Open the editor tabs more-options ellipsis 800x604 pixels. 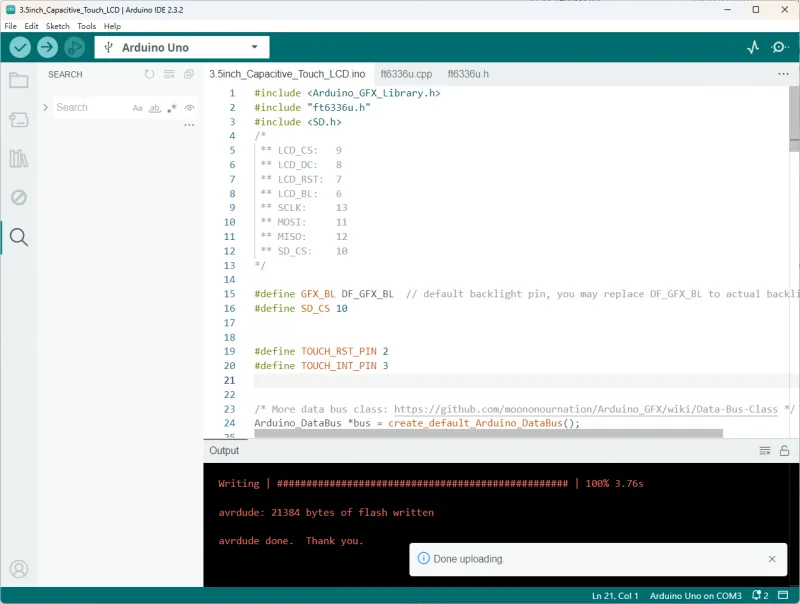pos(783,74)
